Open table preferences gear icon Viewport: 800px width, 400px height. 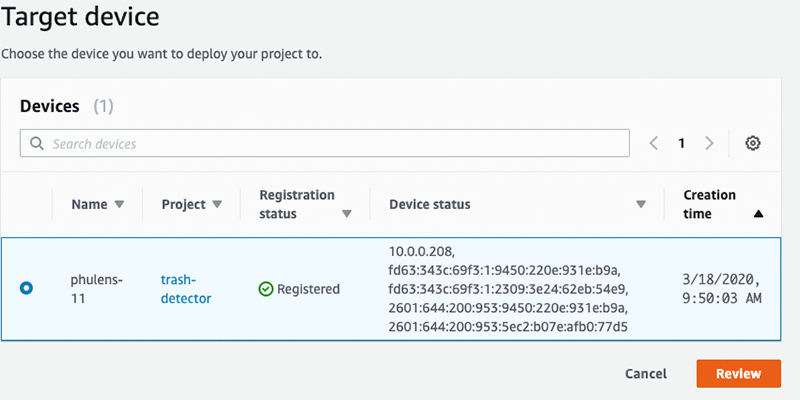(753, 143)
